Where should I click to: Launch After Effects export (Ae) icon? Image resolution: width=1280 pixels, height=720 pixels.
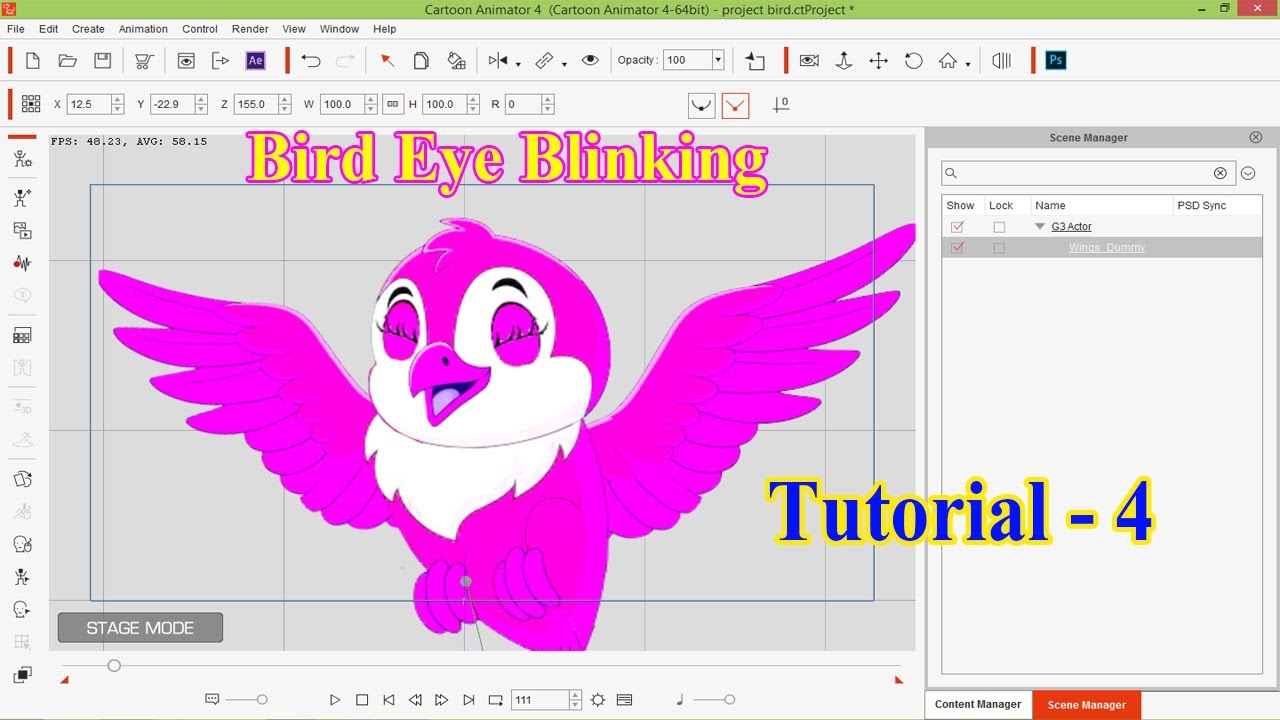[x=255, y=61]
